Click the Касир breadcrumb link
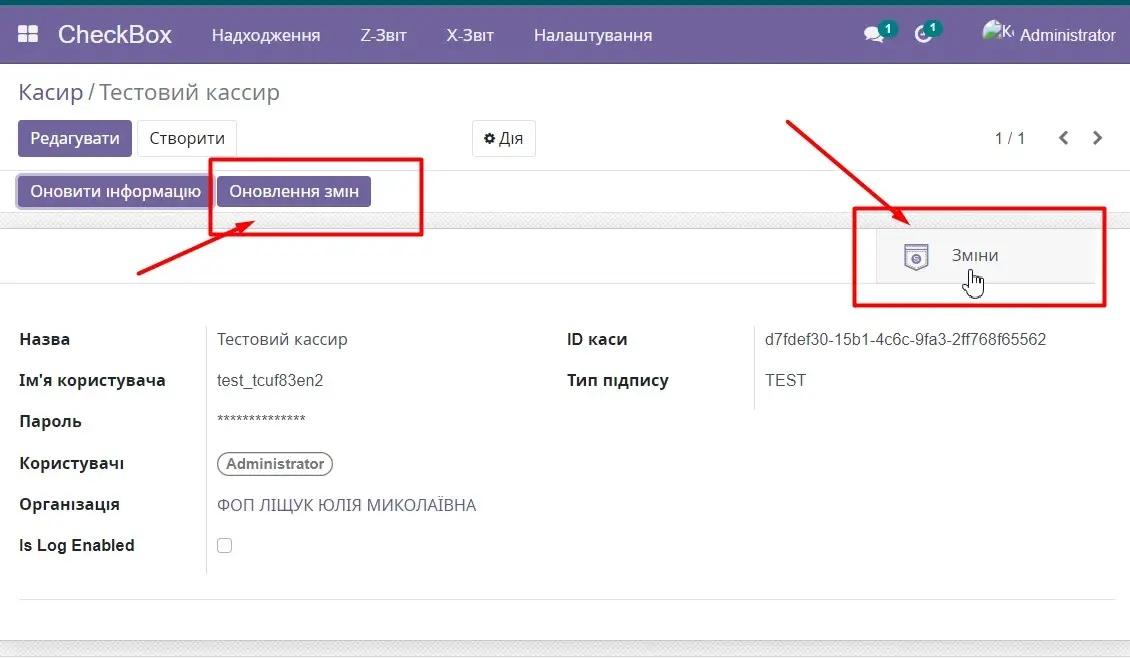This screenshot has height=658, width=1130. [50, 93]
